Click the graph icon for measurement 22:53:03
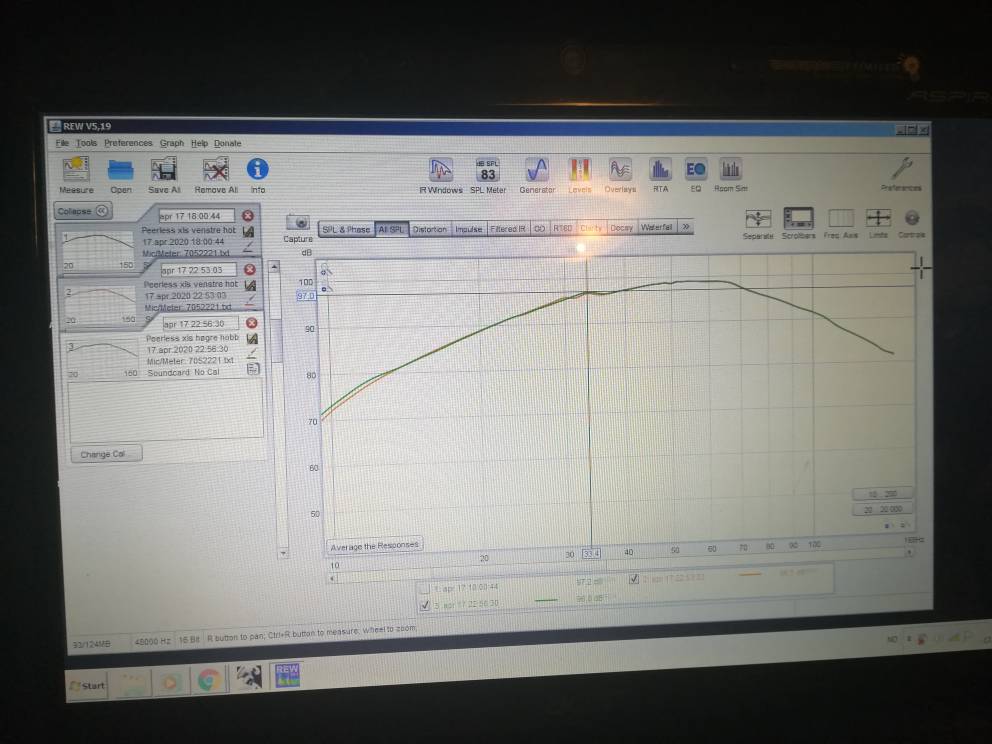The width and height of the screenshot is (992, 744). click(251, 286)
